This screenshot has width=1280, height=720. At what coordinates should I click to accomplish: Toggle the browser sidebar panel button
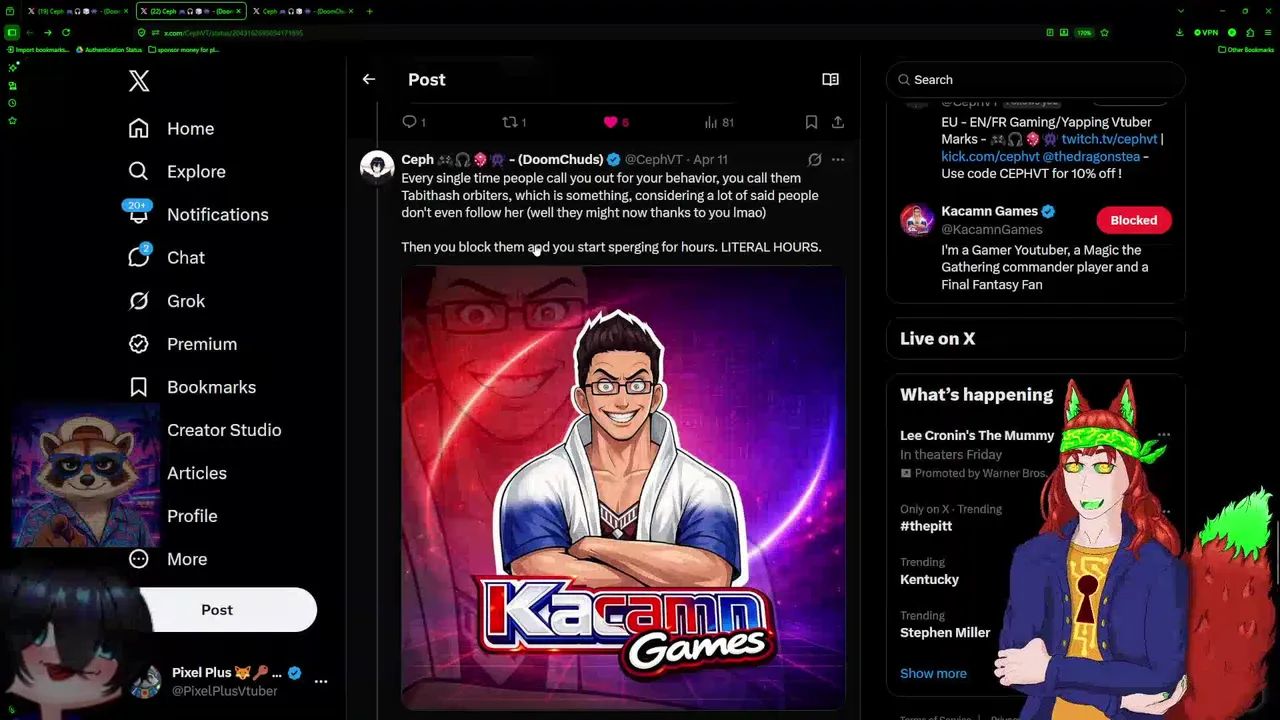point(12,32)
